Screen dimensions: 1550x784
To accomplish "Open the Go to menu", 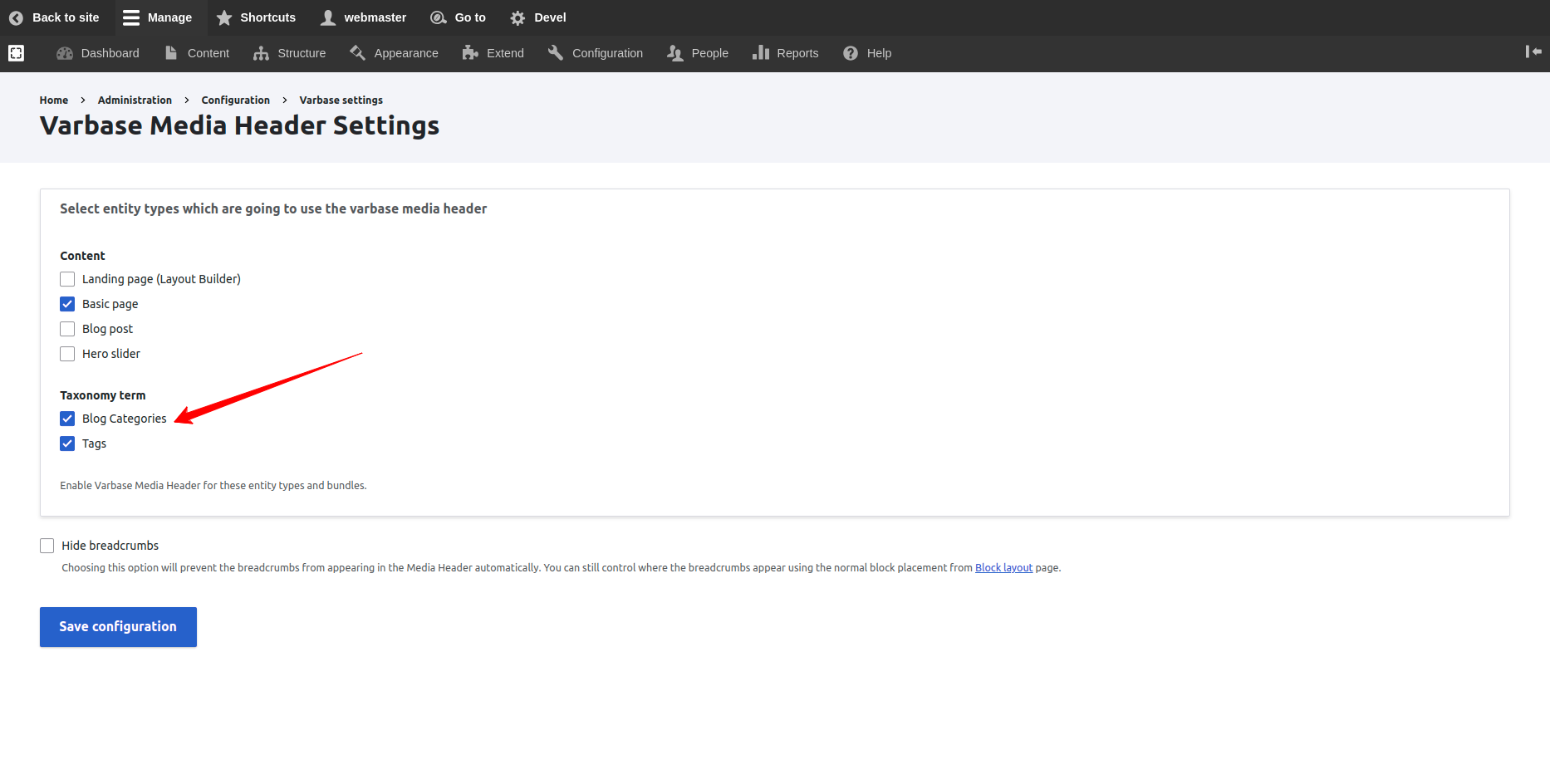I will [x=469, y=17].
